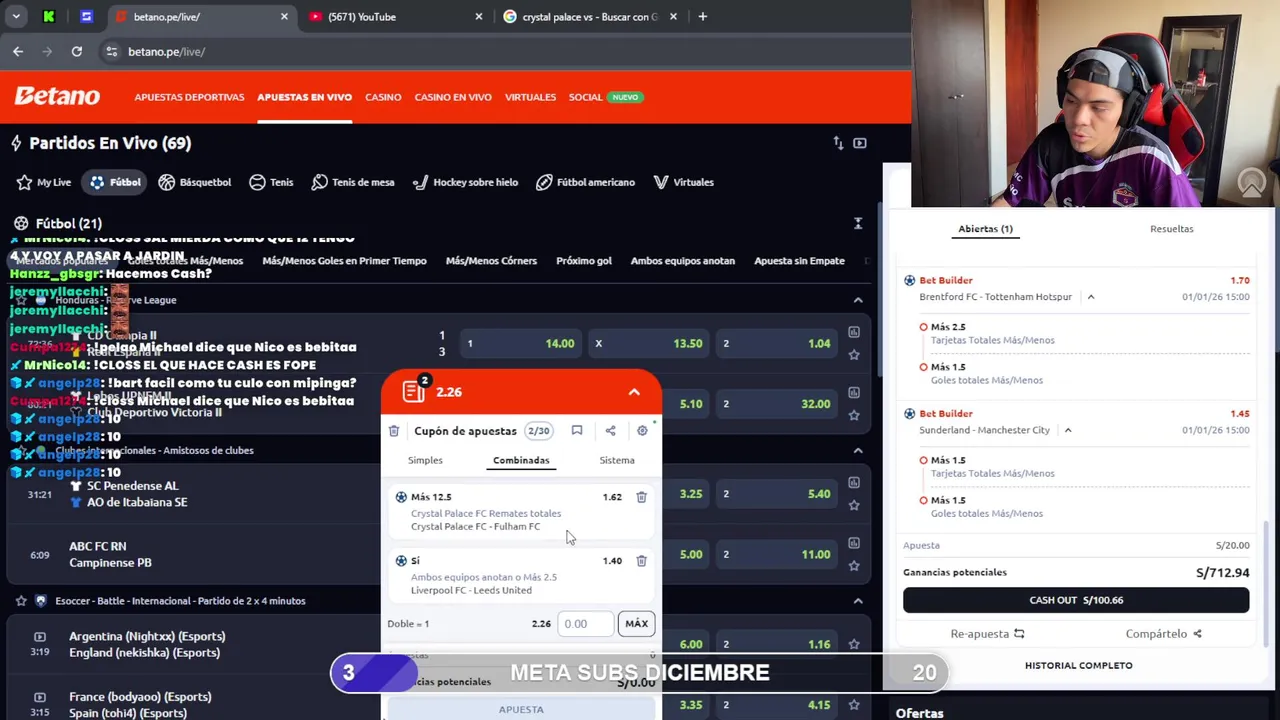The height and width of the screenshot is (720, 1280).
Task: Open video stream for Argentina (Nightxx) match
Action: [x=40, y=636]
